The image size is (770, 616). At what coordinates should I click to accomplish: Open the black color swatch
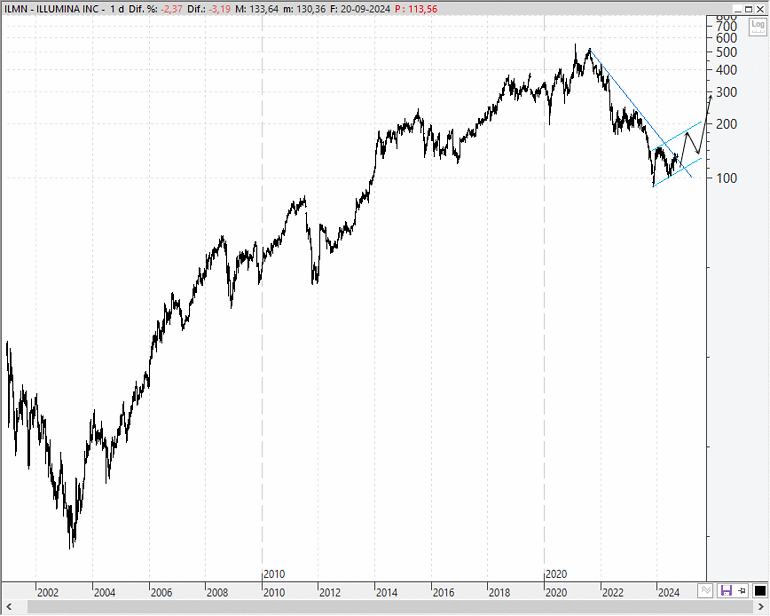pos(760,590)
